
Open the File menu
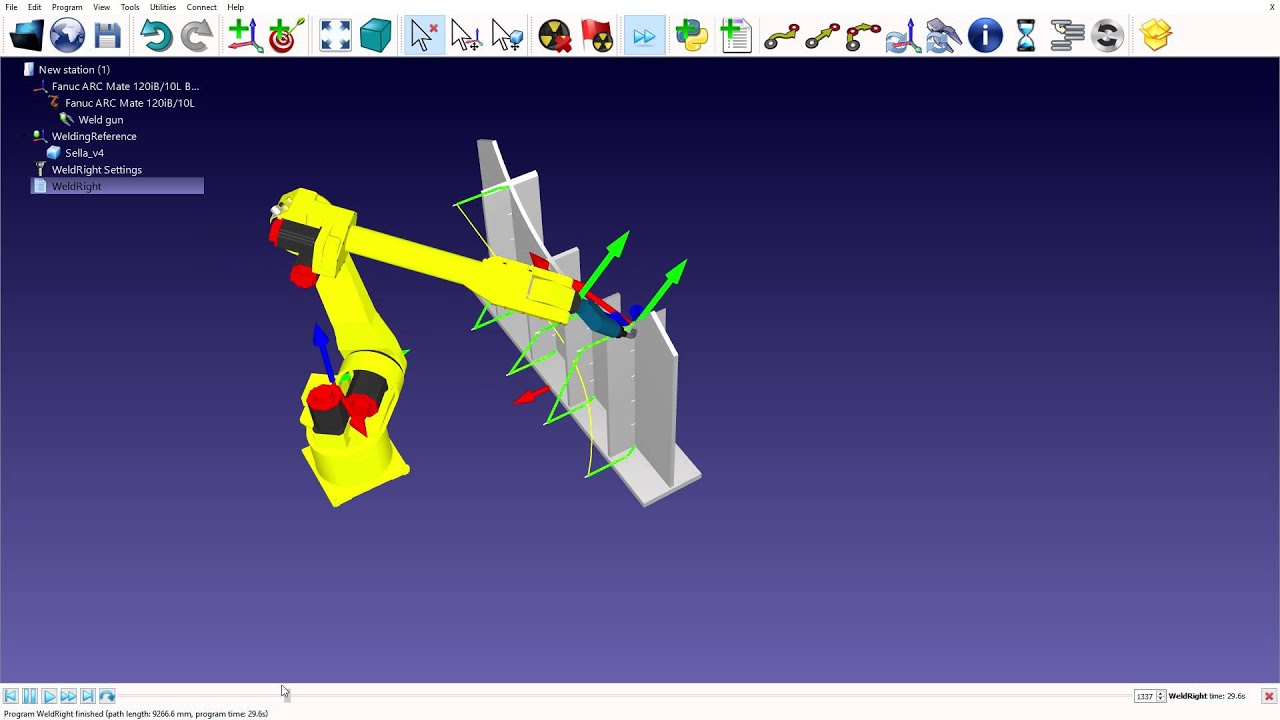[11, 7]
